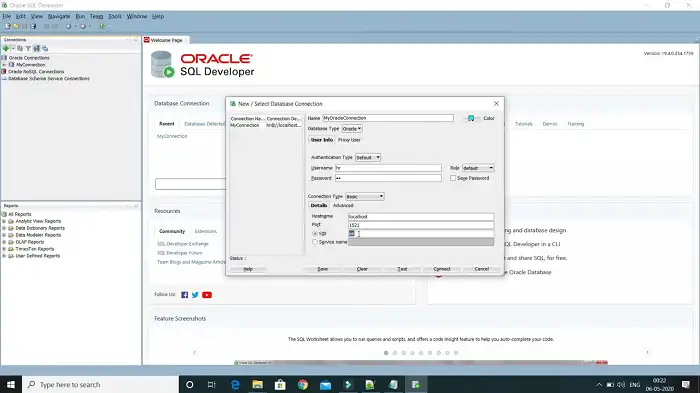The width and height of the screenshot is (700, 393).
Task: Click the Open folder toolbar icon
Action: pyautogui.click(x=16, y=26)
